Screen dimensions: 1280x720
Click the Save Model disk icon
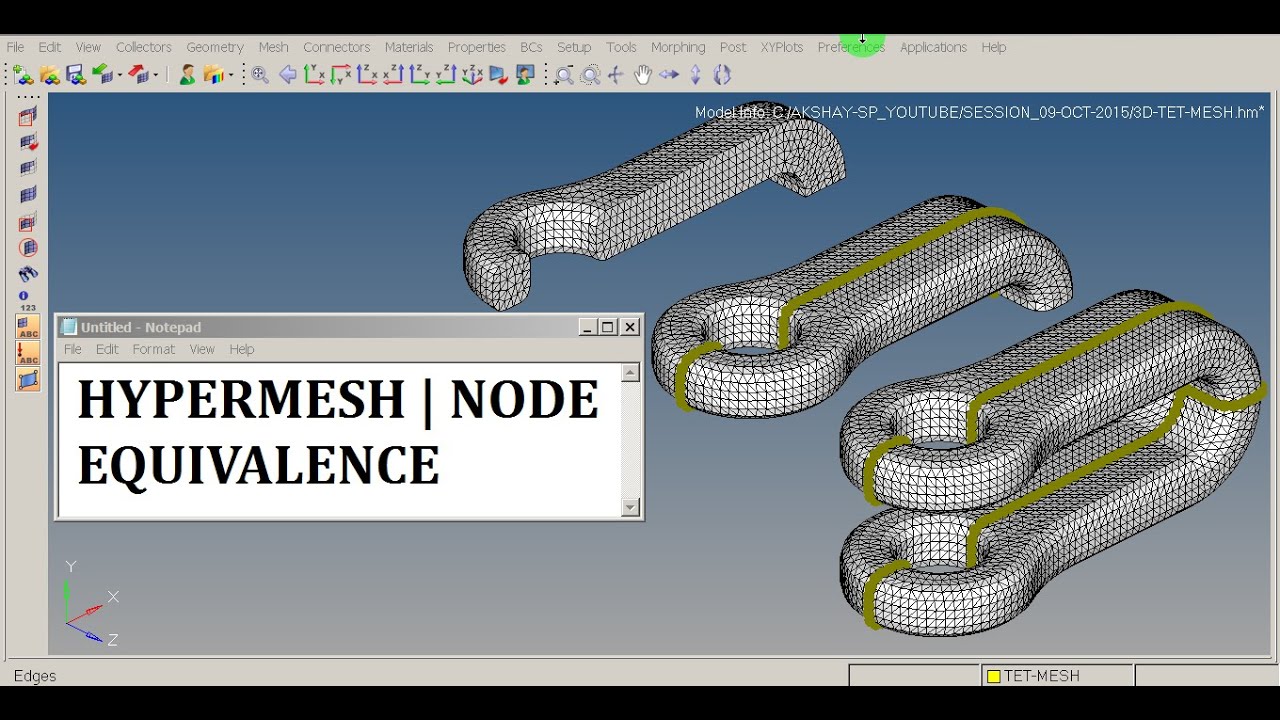pyautogui.click(x=75, y=75)
